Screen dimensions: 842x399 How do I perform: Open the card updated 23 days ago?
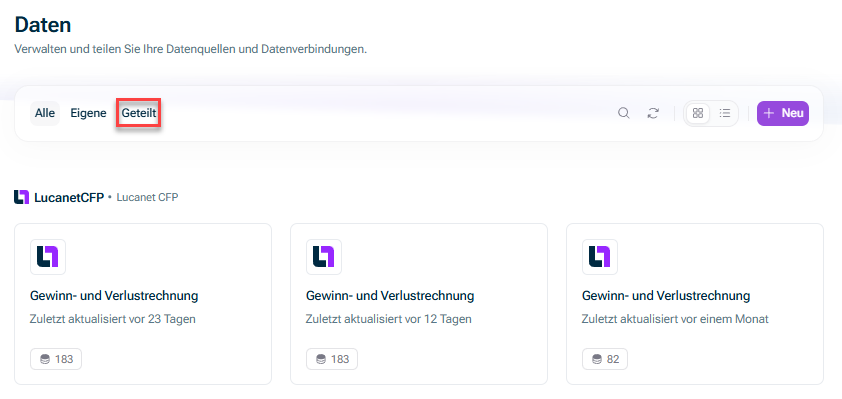pyautogui.click(x=143, y=304)
